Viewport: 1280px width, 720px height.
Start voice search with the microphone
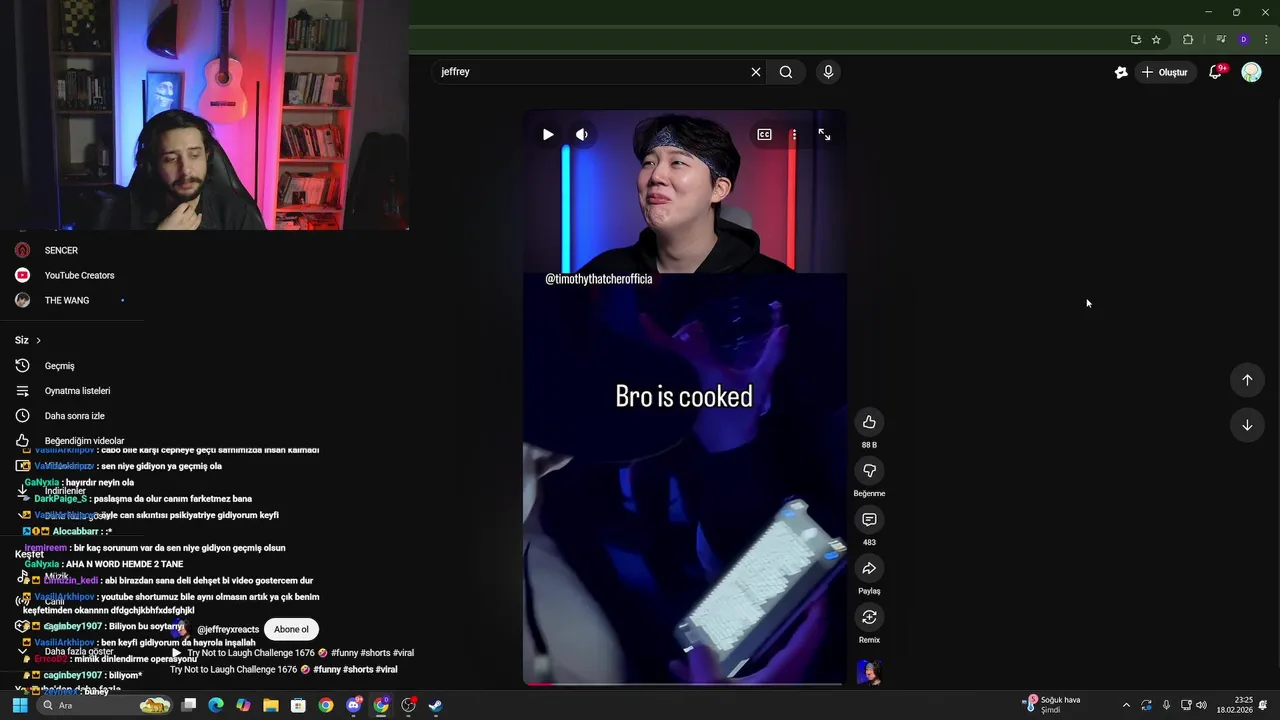pos(828,72)
